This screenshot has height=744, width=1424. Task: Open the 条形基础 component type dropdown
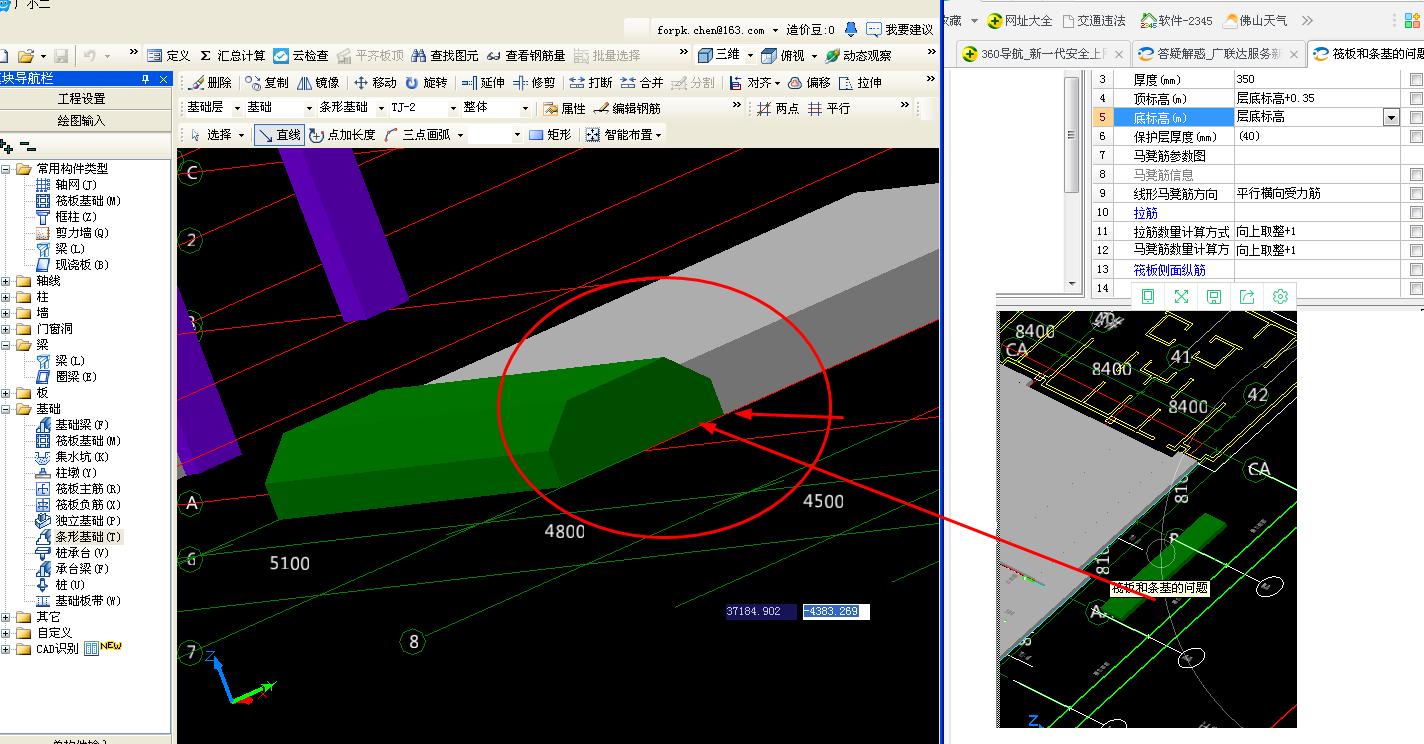pyautogui.click(x=381, y=108)
